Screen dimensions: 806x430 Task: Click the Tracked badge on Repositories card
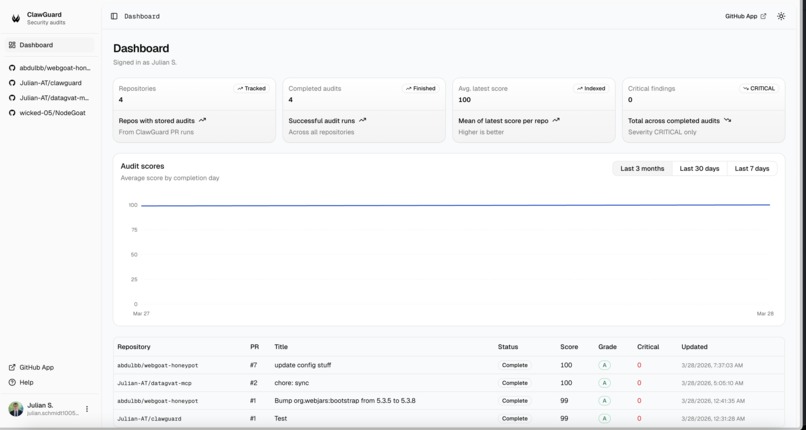pos(252,88)
